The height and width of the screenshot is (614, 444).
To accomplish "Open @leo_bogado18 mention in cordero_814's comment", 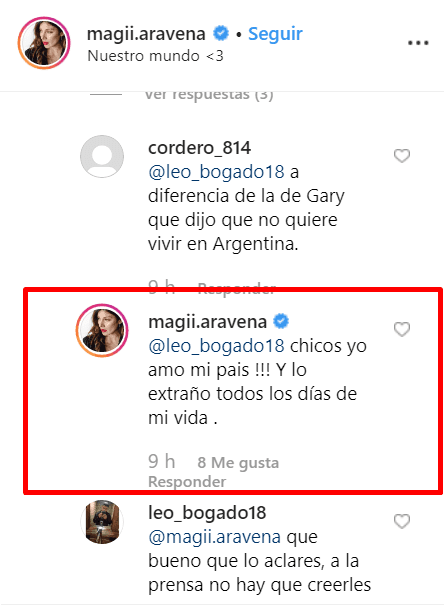I will click(x=216, y=172).
